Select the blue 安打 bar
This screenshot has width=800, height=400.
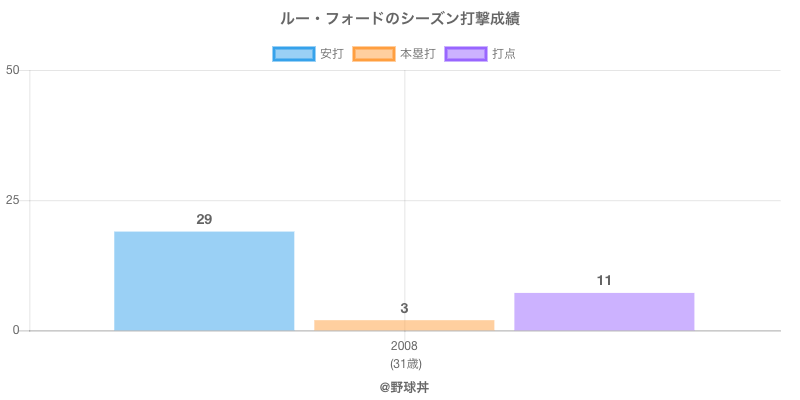click(x=204, y=281)
